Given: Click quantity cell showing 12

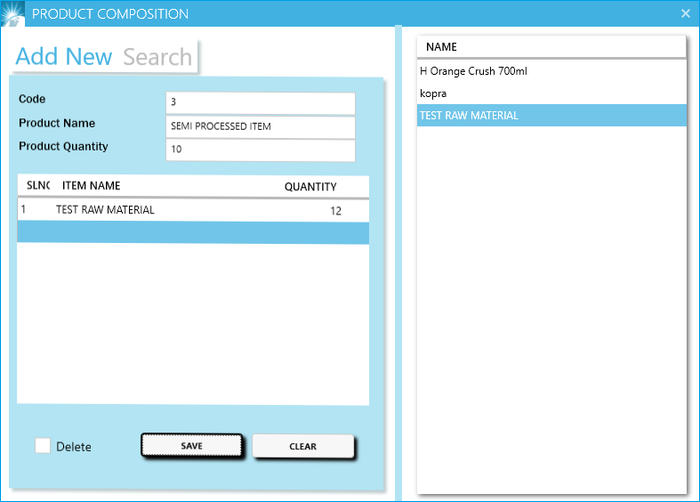Looking at the screenshot, I should [335, 211].
